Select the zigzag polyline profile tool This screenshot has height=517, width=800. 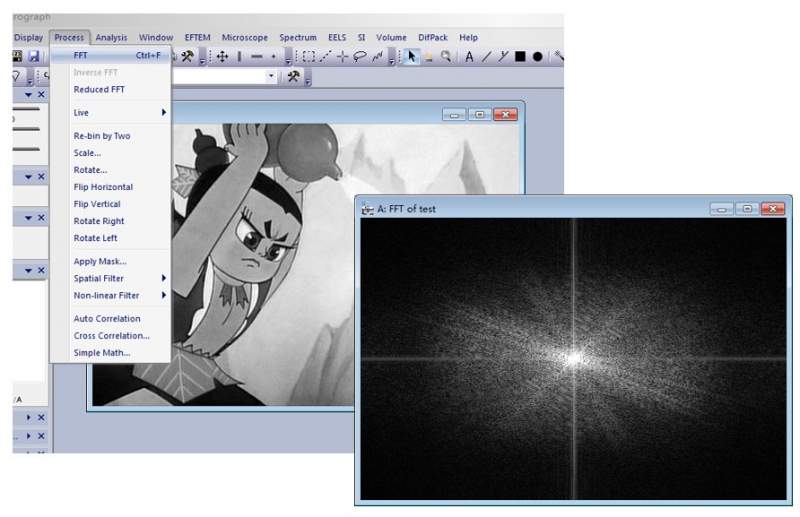point(377,57)
